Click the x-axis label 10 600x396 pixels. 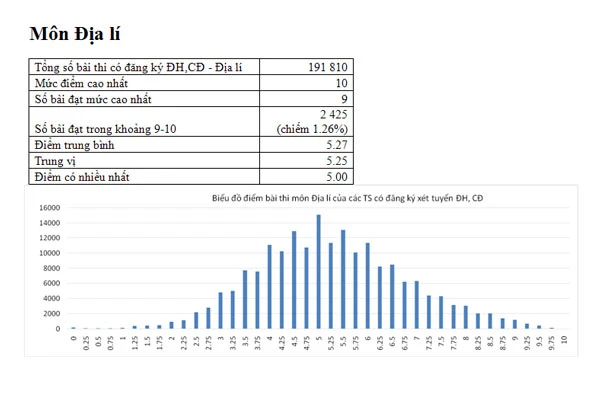564,339
